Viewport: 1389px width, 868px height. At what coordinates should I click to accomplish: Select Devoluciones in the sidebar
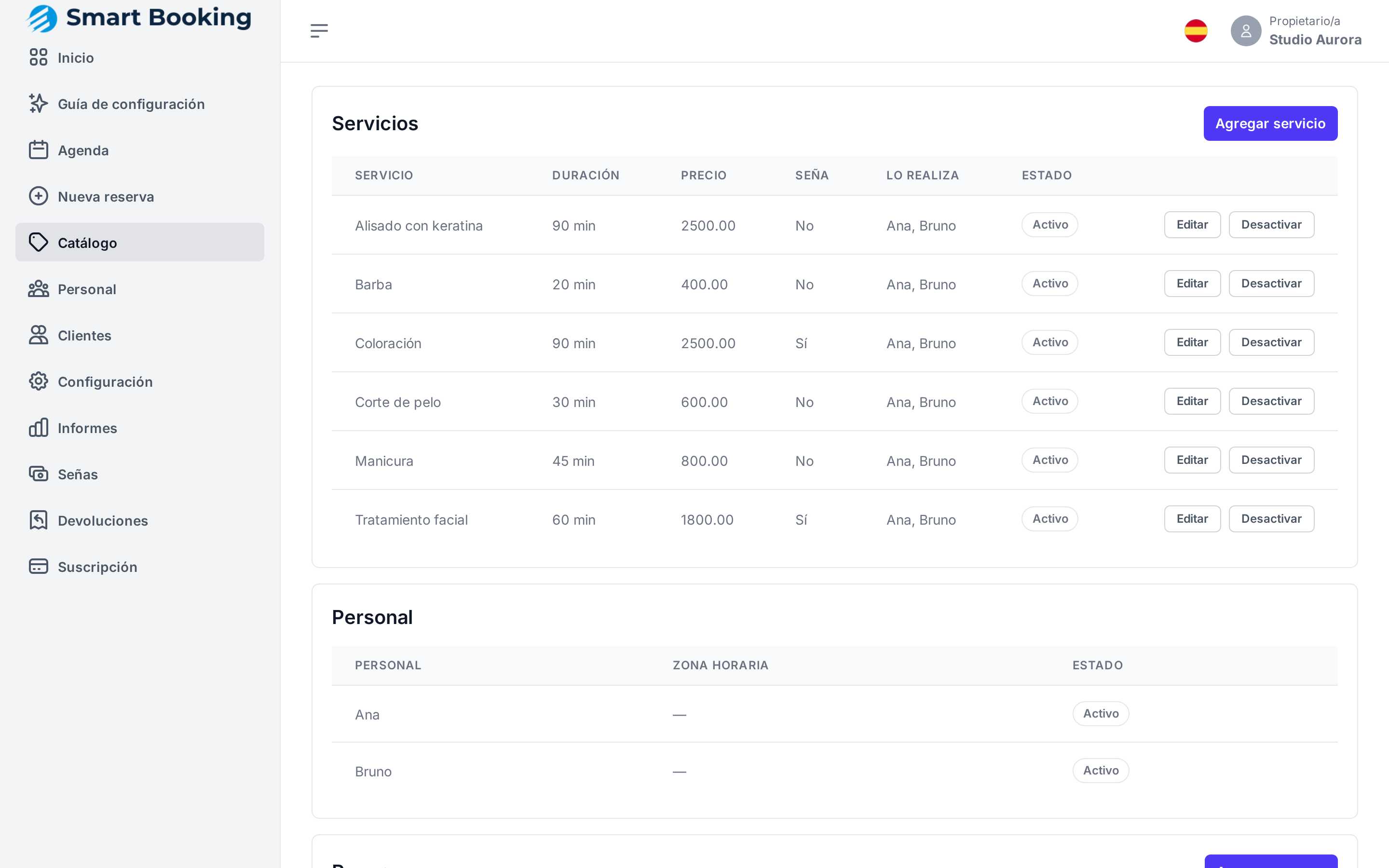pos(139,521)
